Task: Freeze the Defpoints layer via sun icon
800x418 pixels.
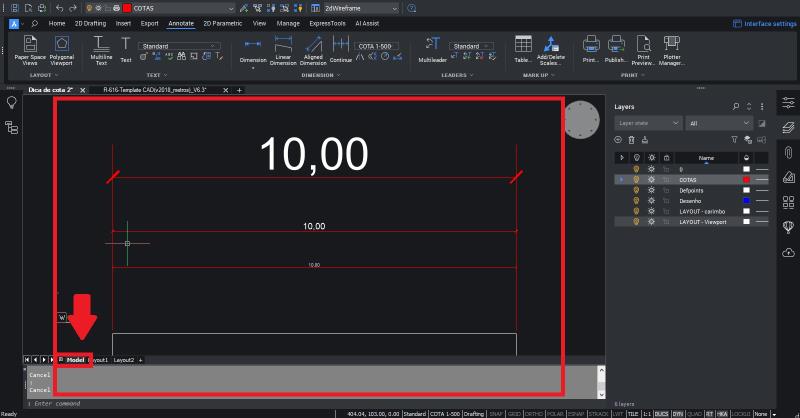Action: pos(651,190)
